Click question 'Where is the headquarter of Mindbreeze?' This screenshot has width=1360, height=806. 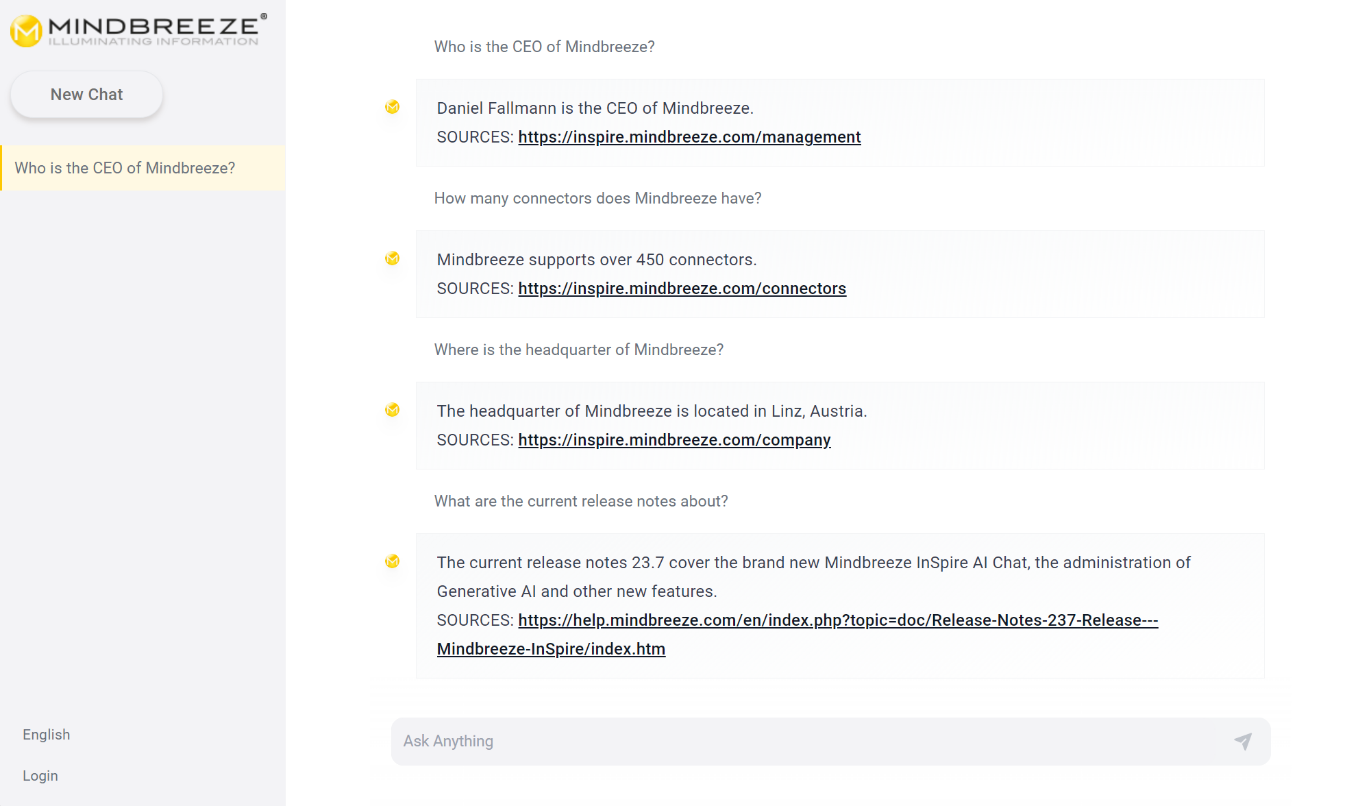(x=579, y=350)
